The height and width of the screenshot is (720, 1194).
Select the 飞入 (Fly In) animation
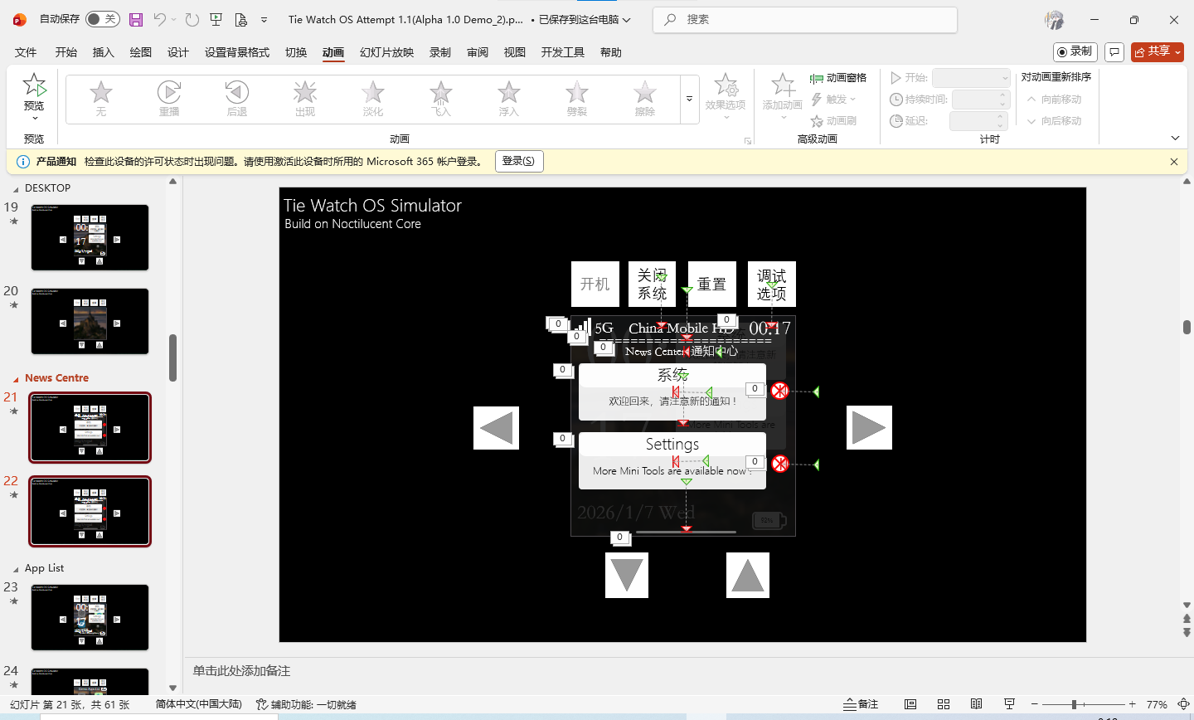[x=440, y=97]
